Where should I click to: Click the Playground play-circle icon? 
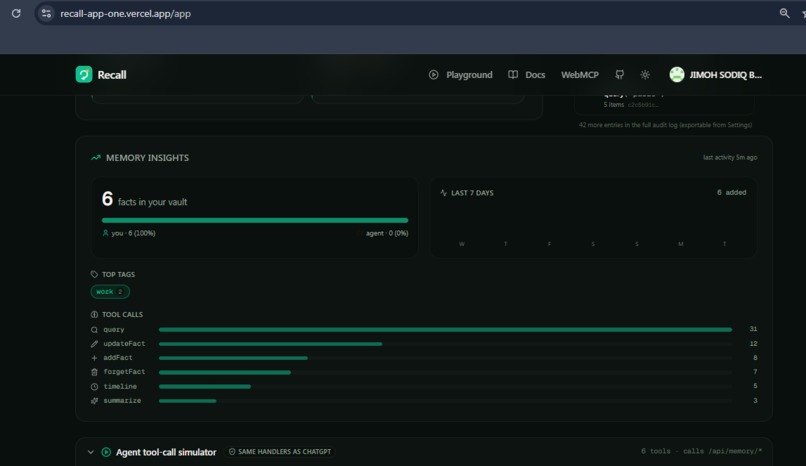click(433, 75)
